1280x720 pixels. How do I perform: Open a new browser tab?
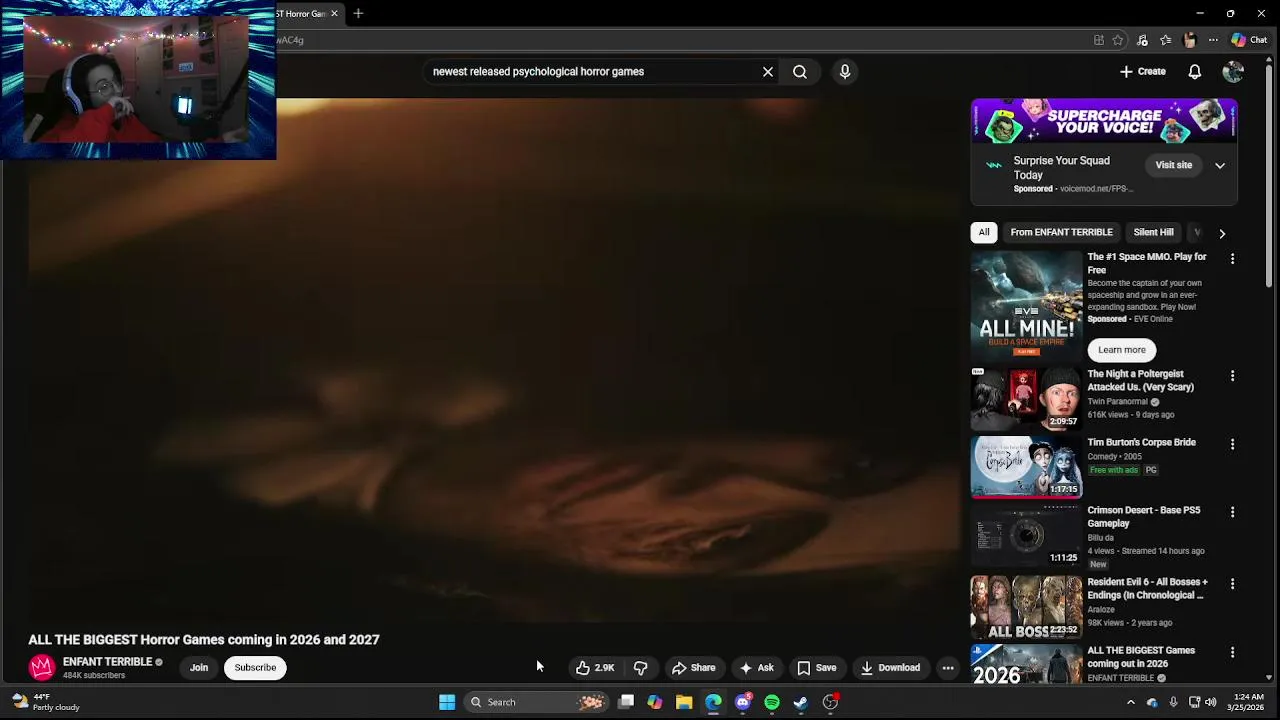(358, 13)
